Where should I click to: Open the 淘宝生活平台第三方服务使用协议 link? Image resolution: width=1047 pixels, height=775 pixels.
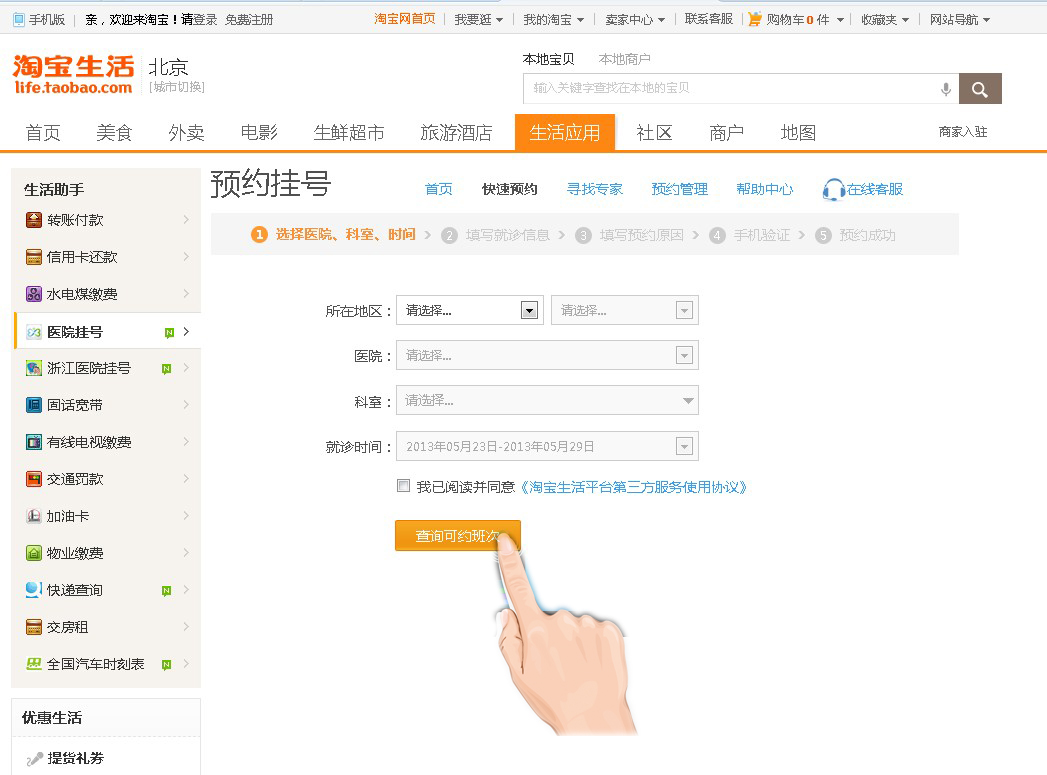632,487
